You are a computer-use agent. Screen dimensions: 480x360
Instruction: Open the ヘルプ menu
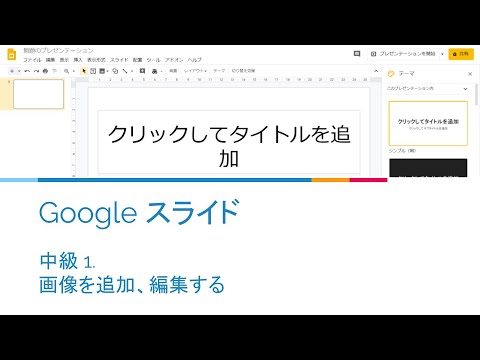coord(195,60)
